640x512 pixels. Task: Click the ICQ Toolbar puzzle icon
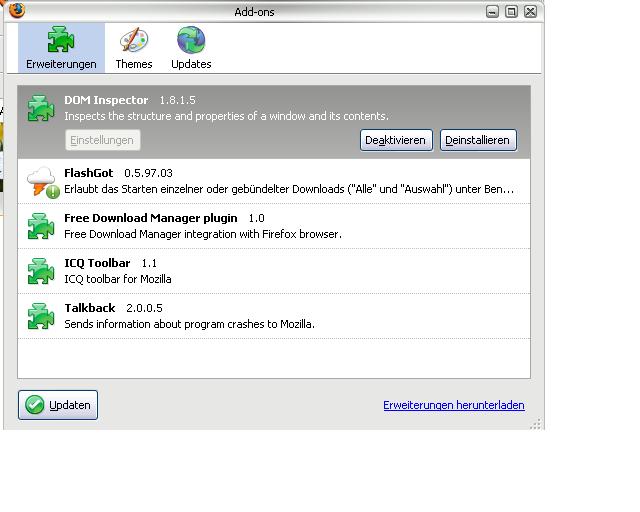point(41,271)
